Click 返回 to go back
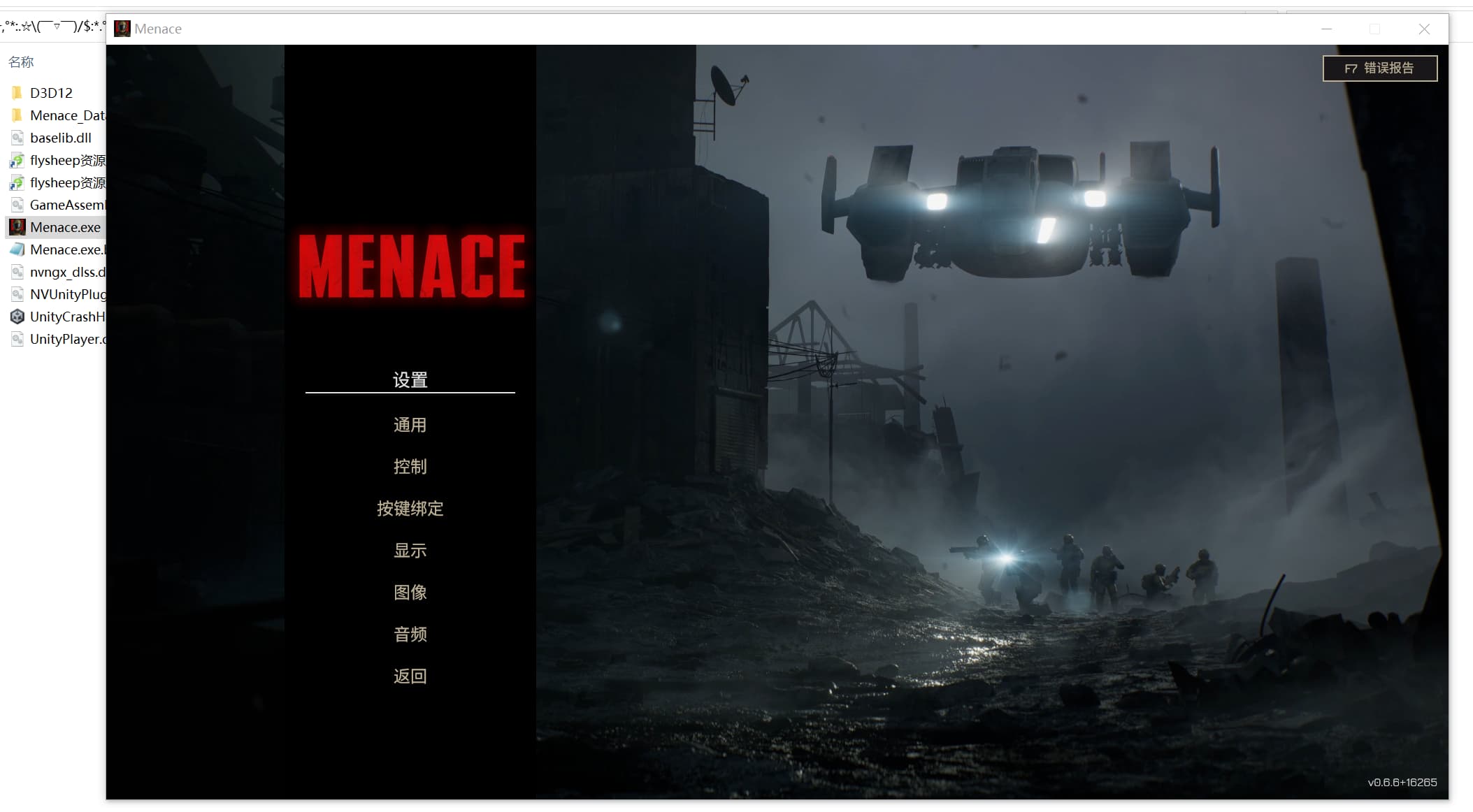This screenshot has width=1473, height=812. coord(410,676)
